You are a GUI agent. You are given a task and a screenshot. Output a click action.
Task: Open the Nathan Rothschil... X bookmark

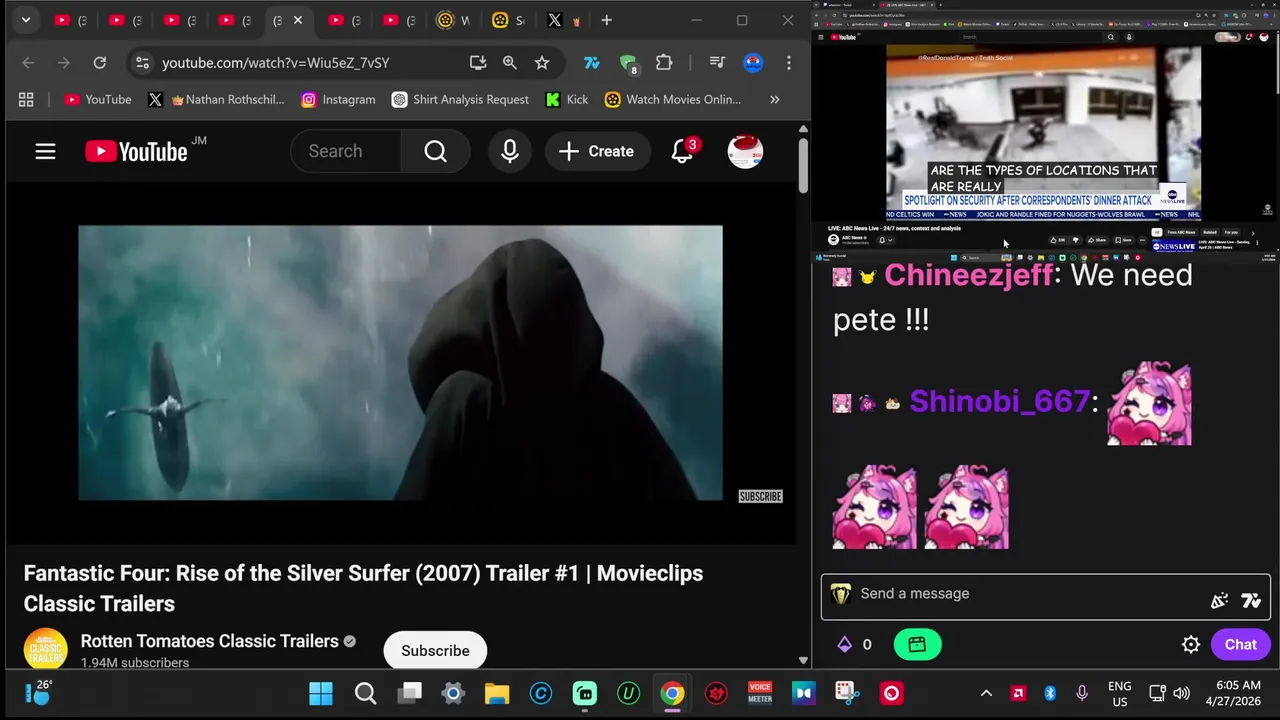click(216, 99)
